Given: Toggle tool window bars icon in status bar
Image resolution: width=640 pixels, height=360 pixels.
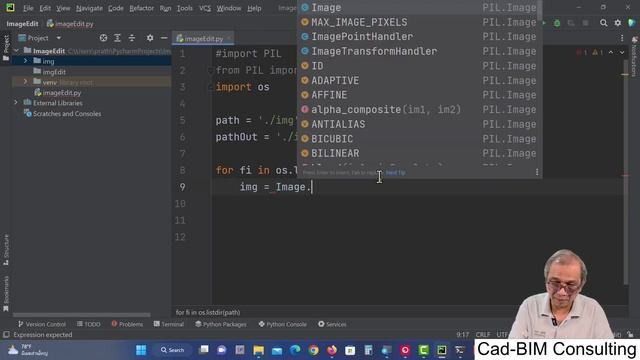Looking at the screenshot, I should pos(6,335).
